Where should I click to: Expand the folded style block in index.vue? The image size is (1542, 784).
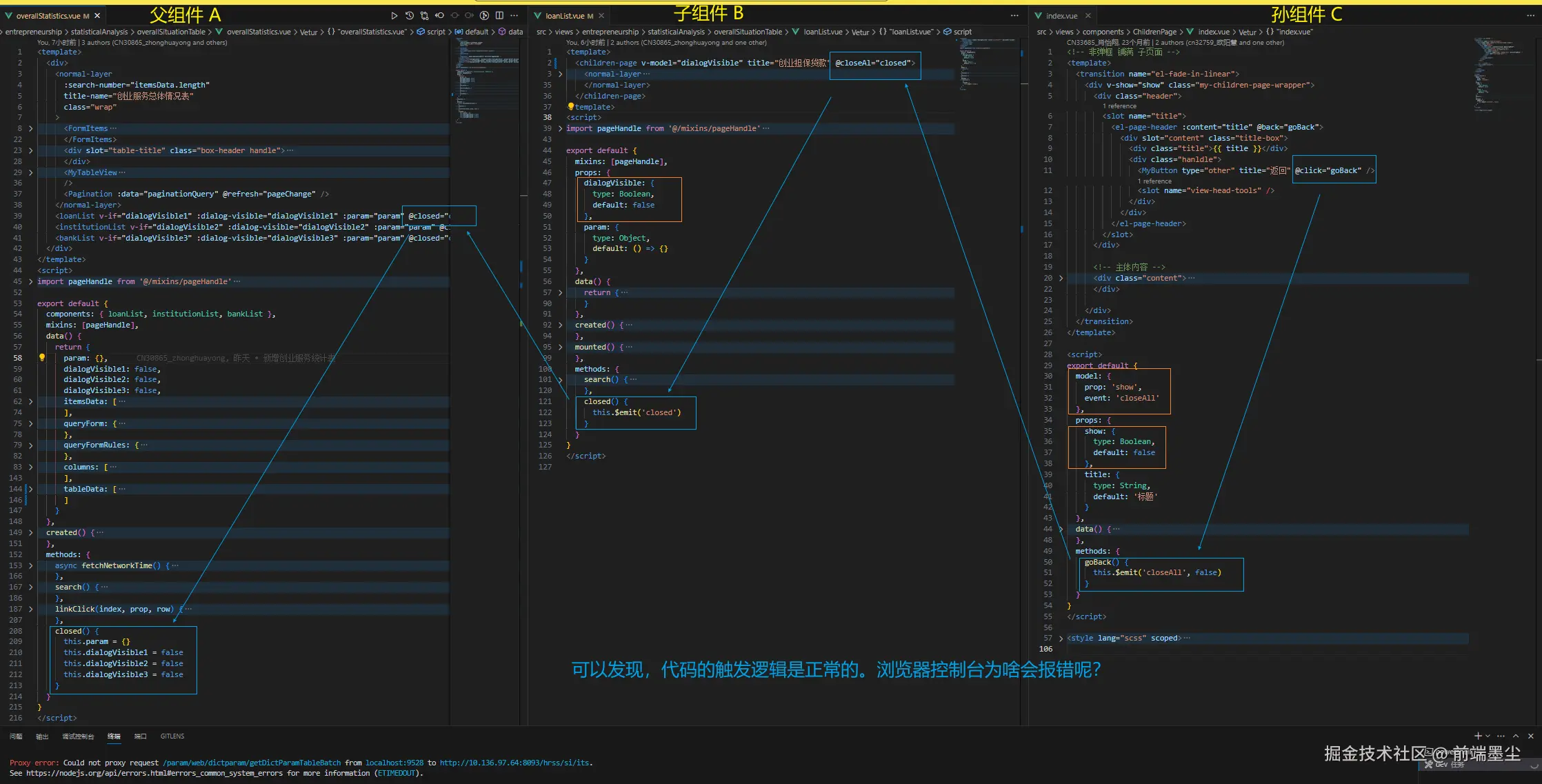pos(1061,638)
